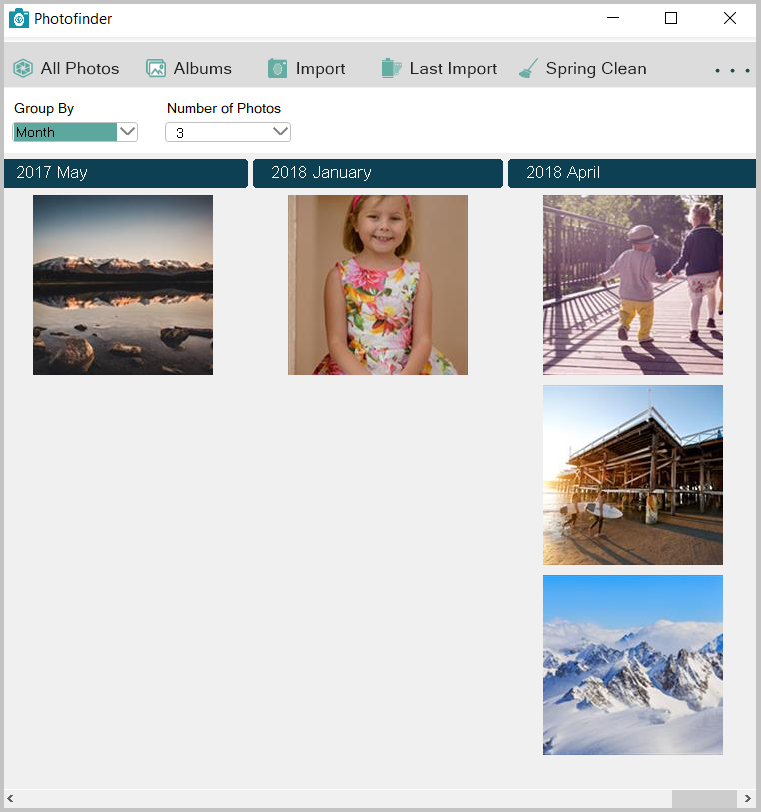761x812 pixels.
Task: Open Spring Clean
Action: (582, 68)
